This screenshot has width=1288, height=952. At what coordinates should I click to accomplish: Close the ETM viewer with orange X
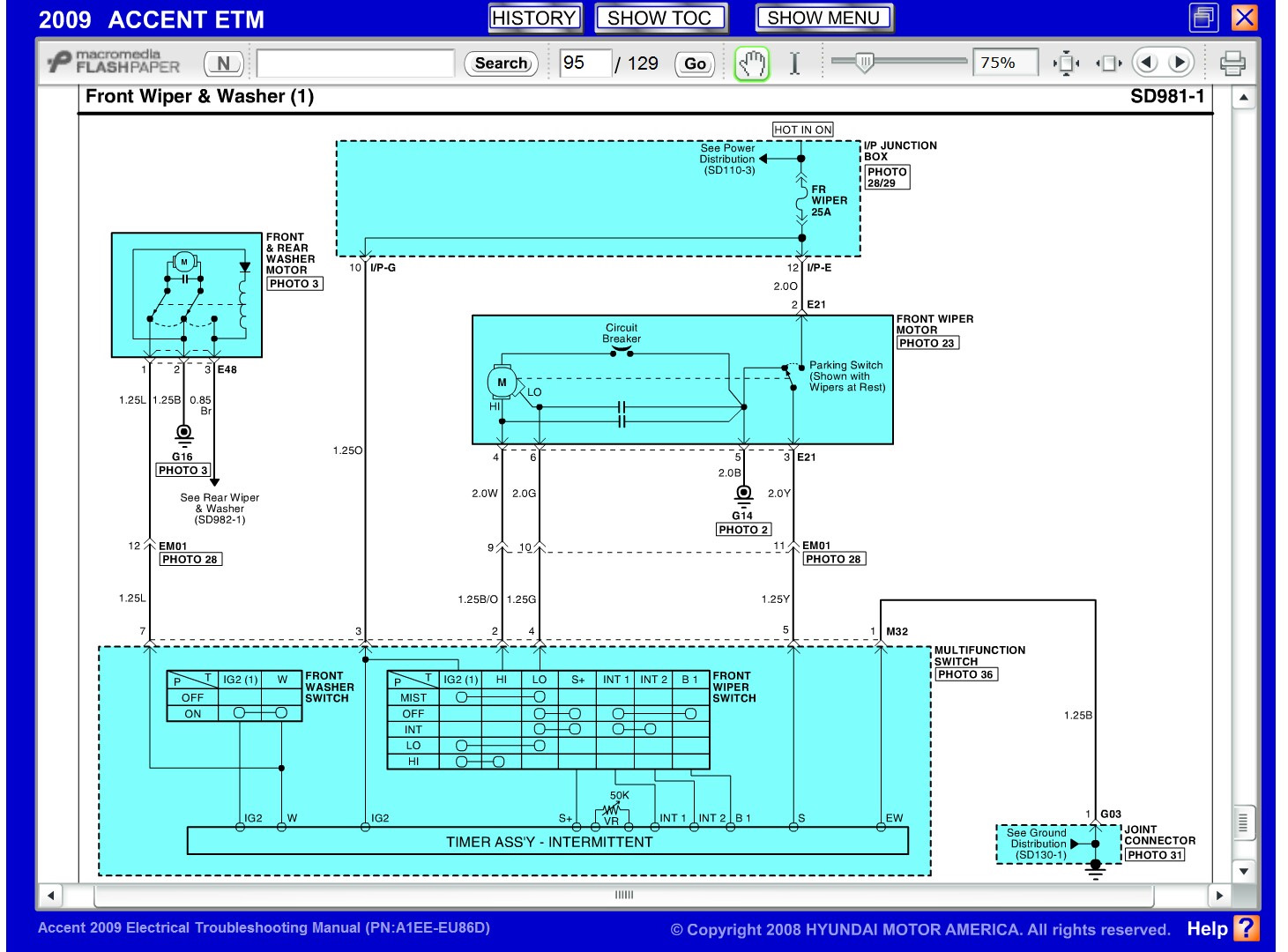click(1244, 18)
